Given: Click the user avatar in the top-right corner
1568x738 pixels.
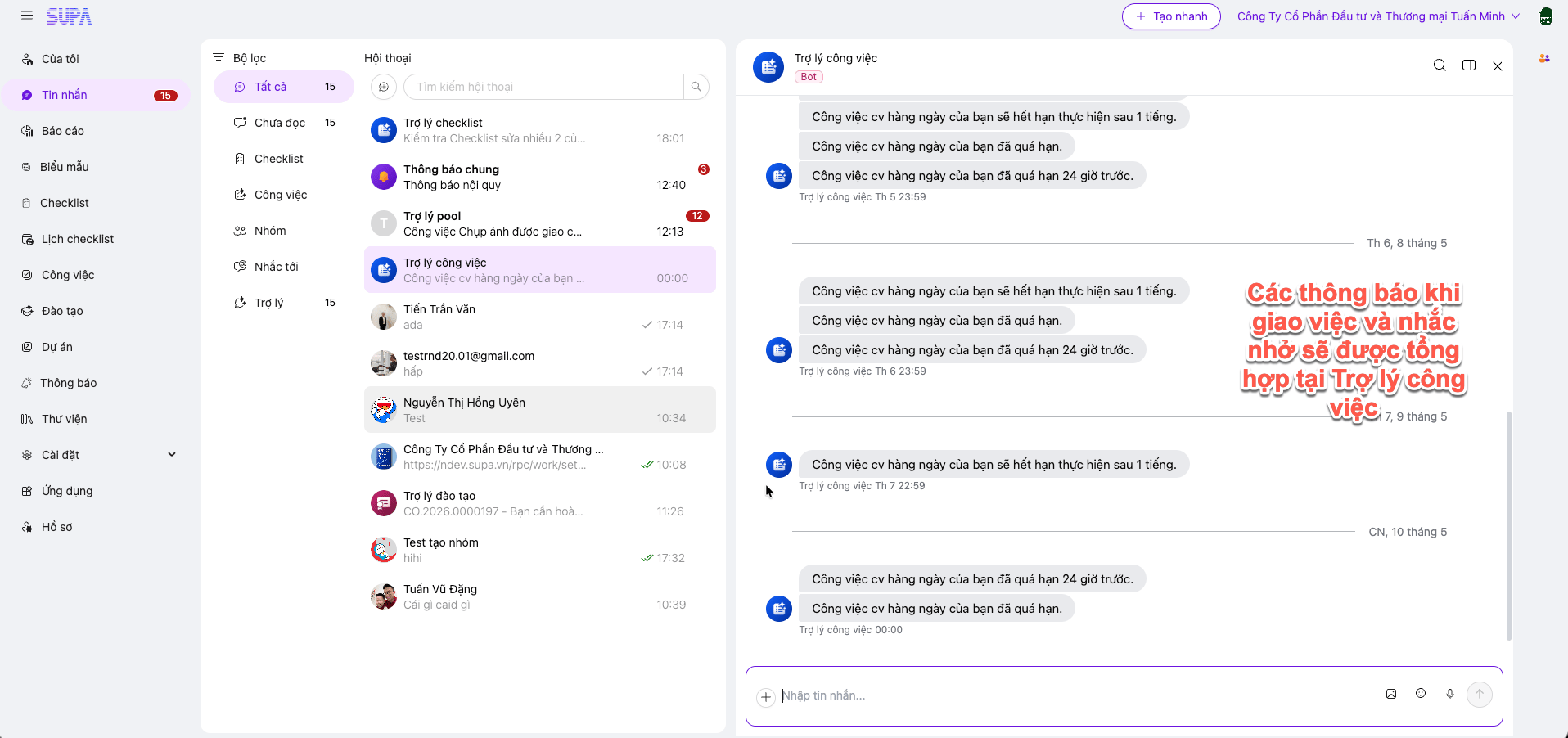Looking at the screenshot, I should point(1546,16).
